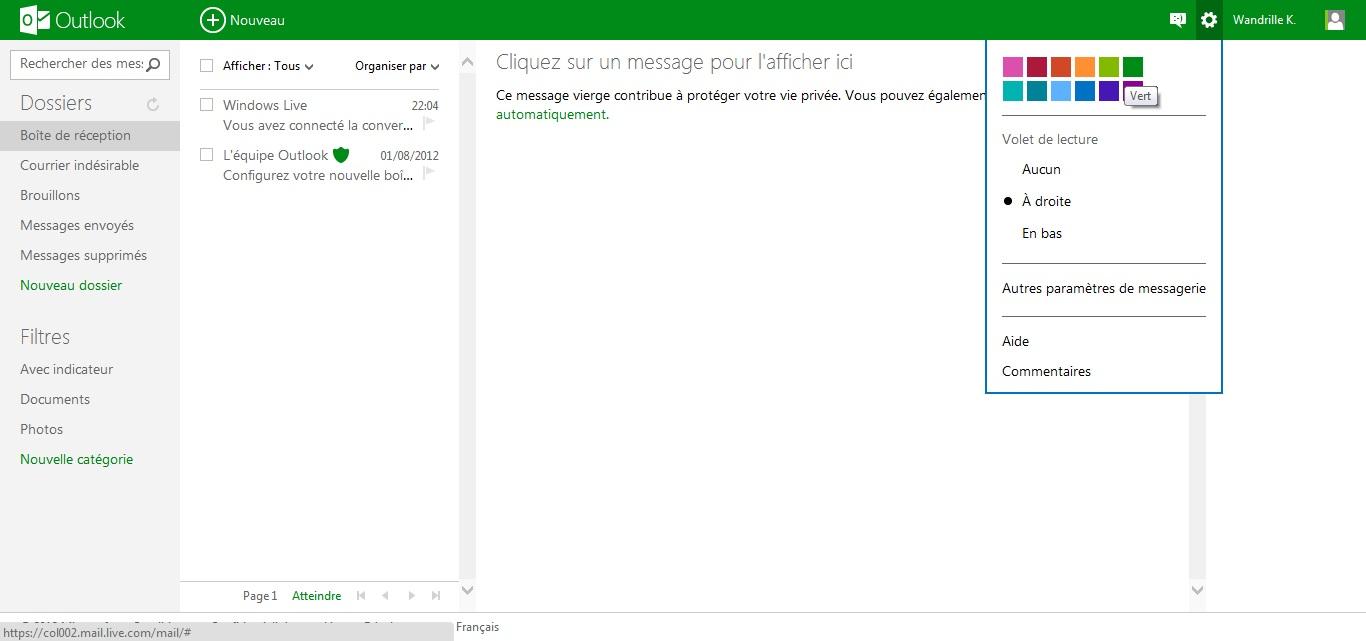The width and height of the screenshot is (1366, 641).
Task: Check the select-all messages checkbox
Action: coord(207,66)
